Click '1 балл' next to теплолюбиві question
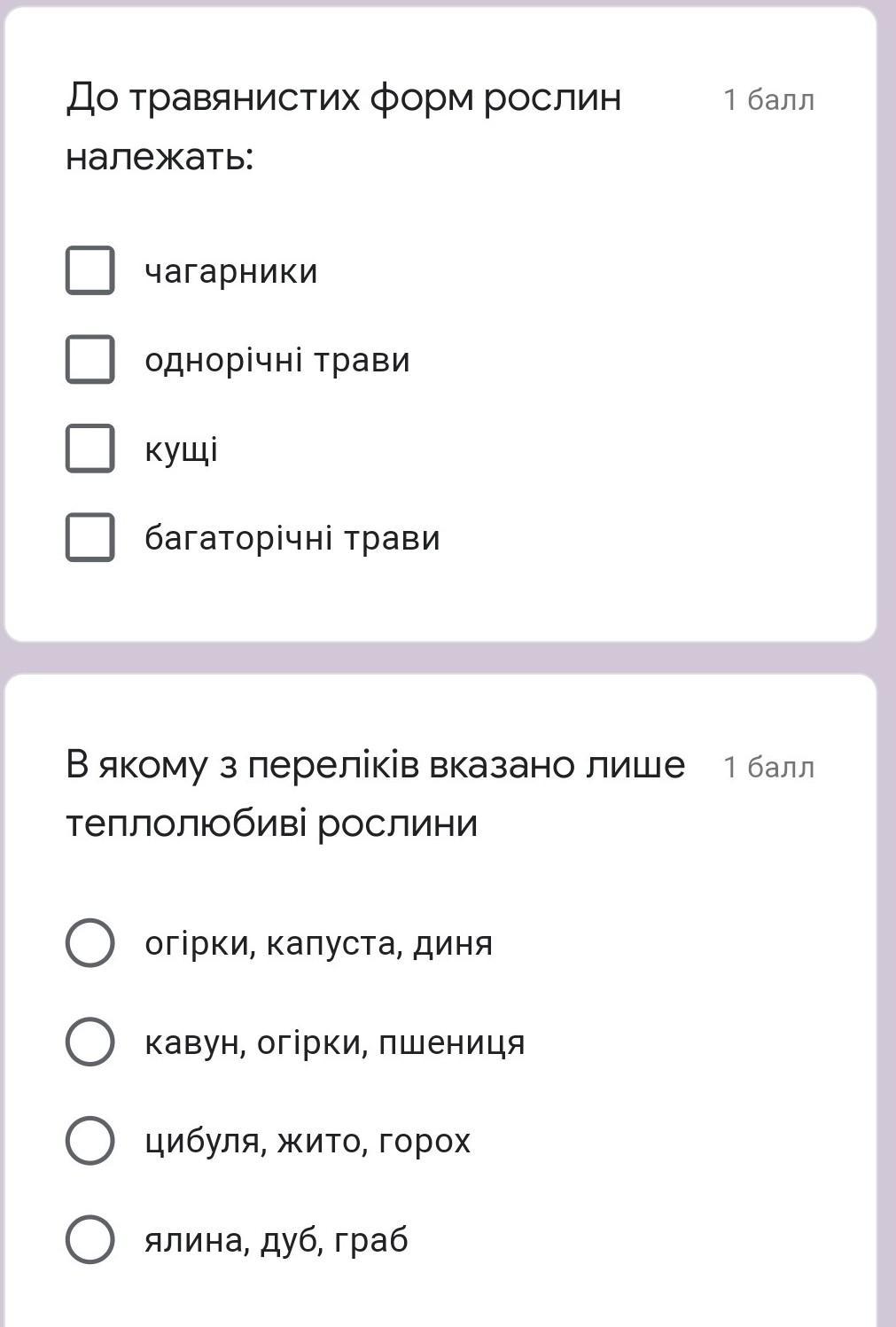Viewport: 896px width, 1327px height. coord(768,767)
